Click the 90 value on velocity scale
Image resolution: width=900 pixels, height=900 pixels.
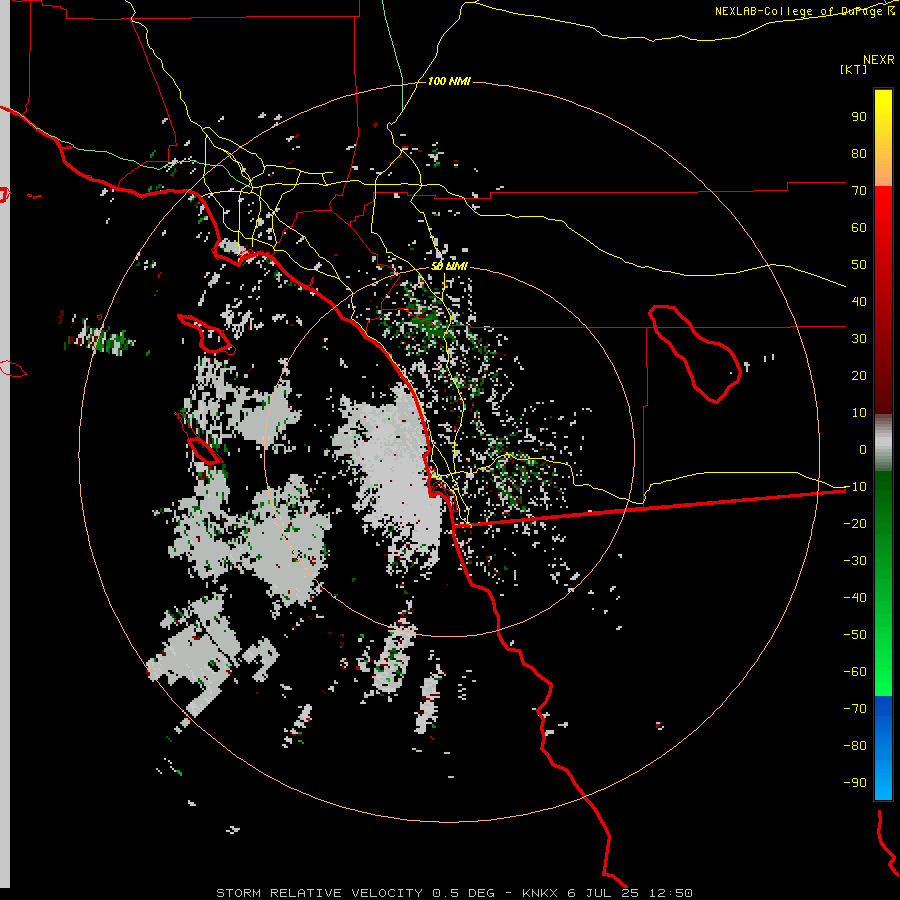859,117
